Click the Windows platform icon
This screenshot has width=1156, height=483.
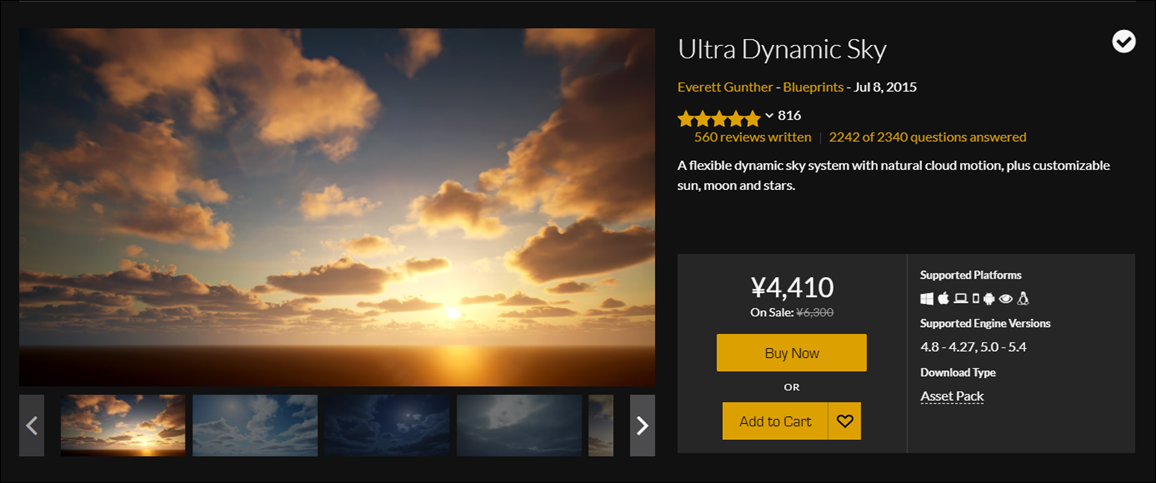click(927, 299)
